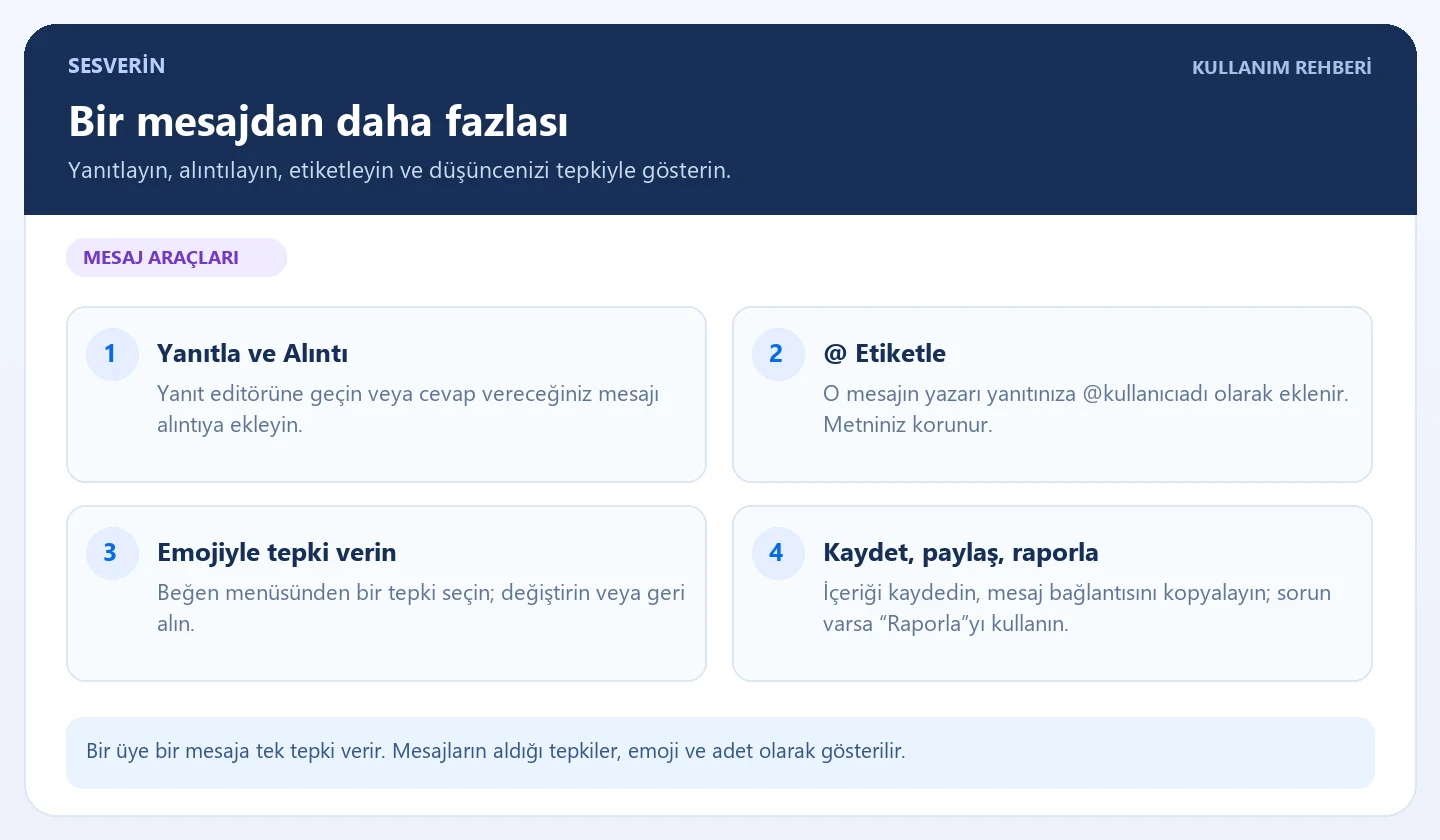Click the number 4 circle badge

click(777, 553)
